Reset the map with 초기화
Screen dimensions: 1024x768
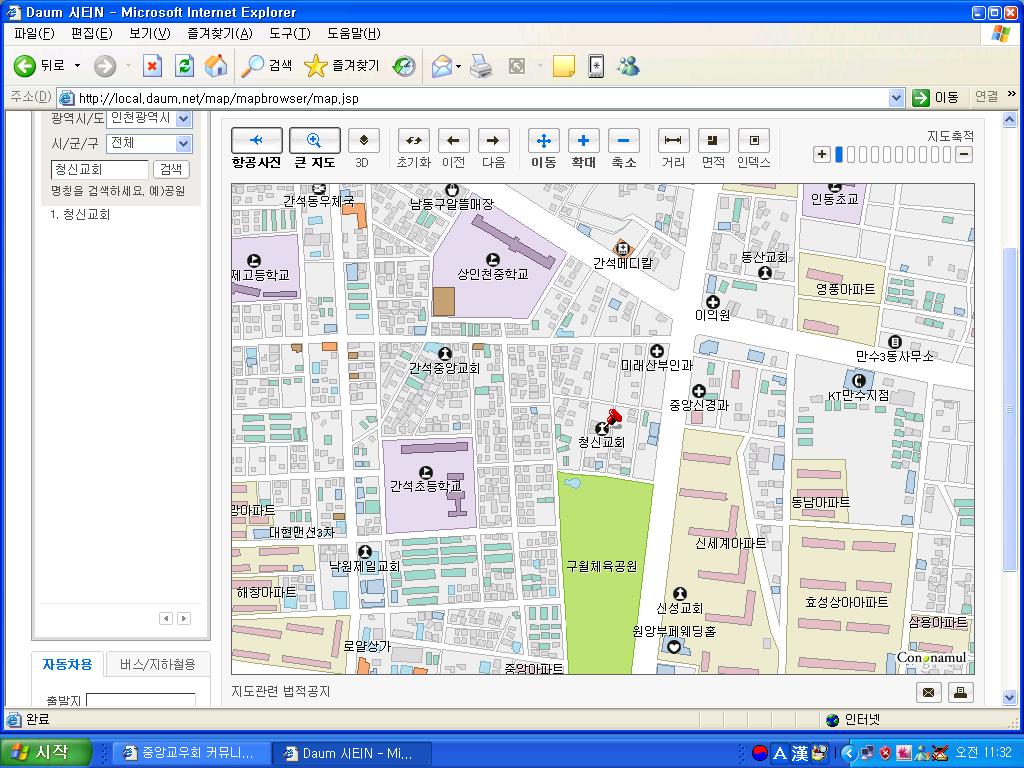coord(413,141)
